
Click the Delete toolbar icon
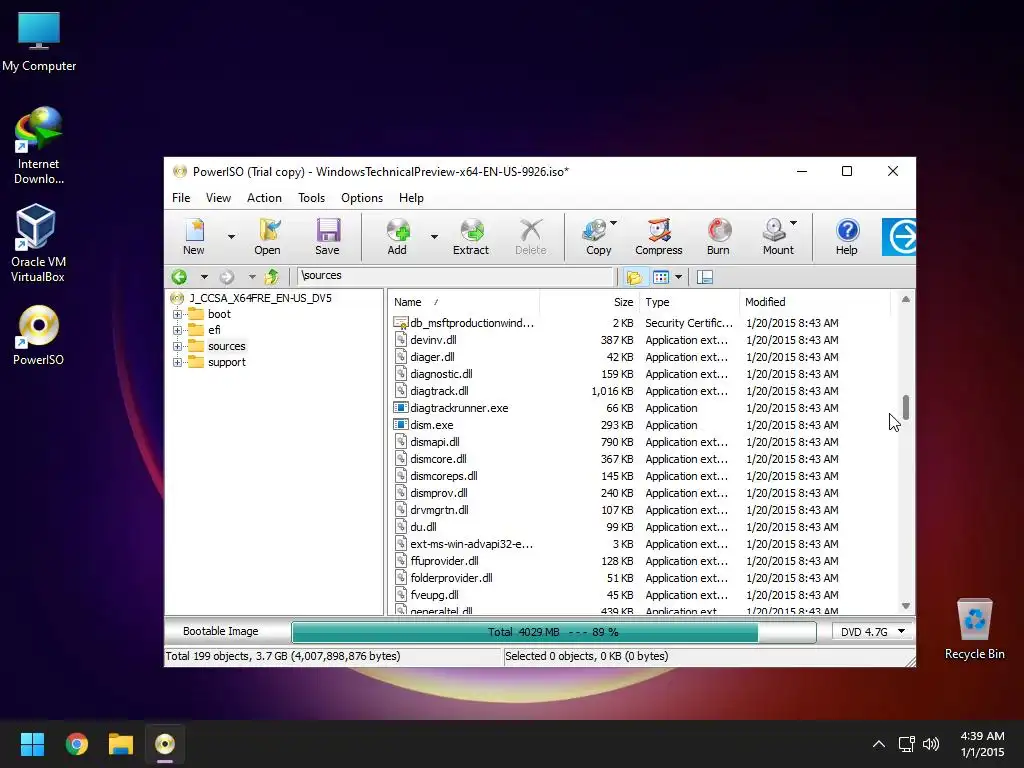[530, 236]
